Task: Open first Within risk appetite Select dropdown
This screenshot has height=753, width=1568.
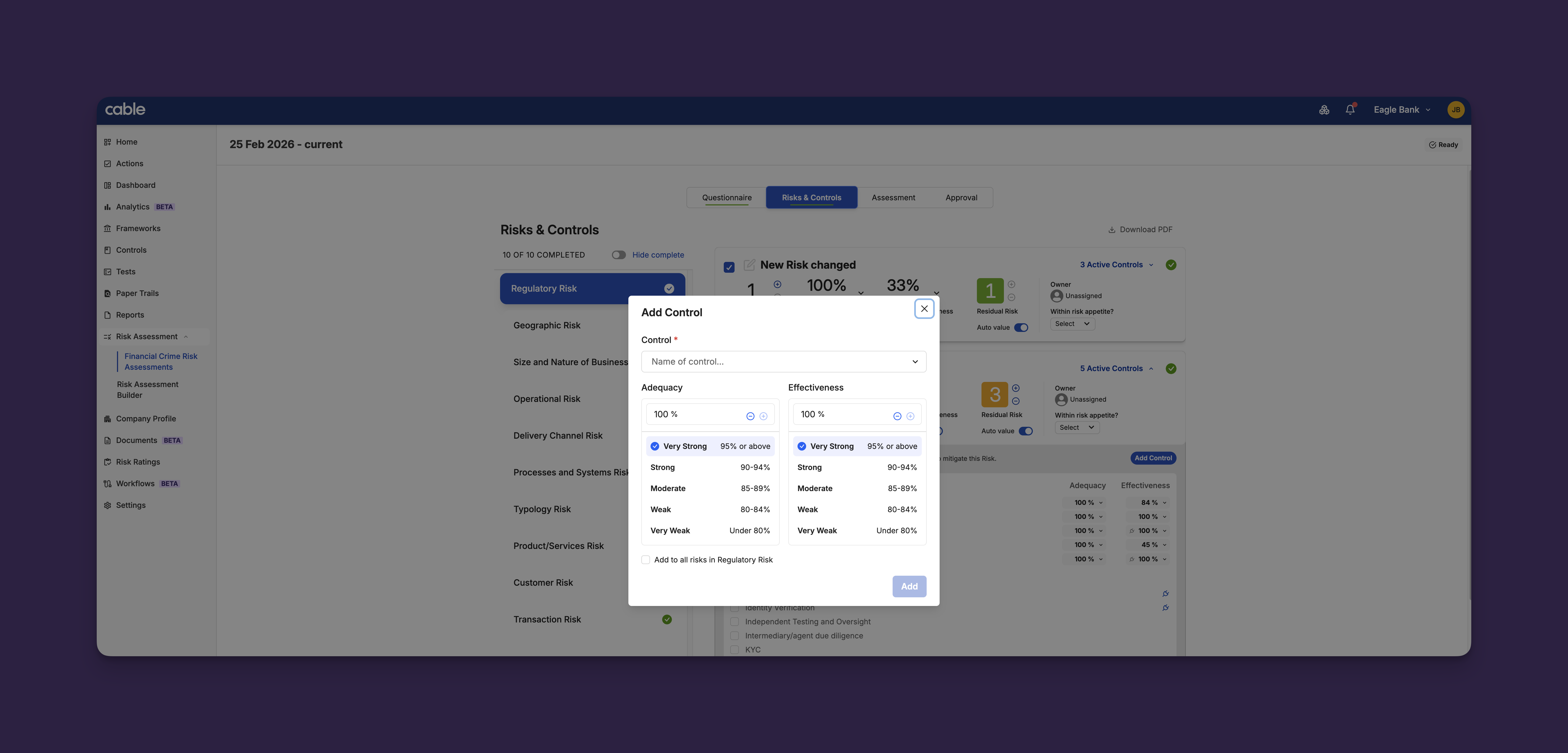Action: (x=1073, y=324)
